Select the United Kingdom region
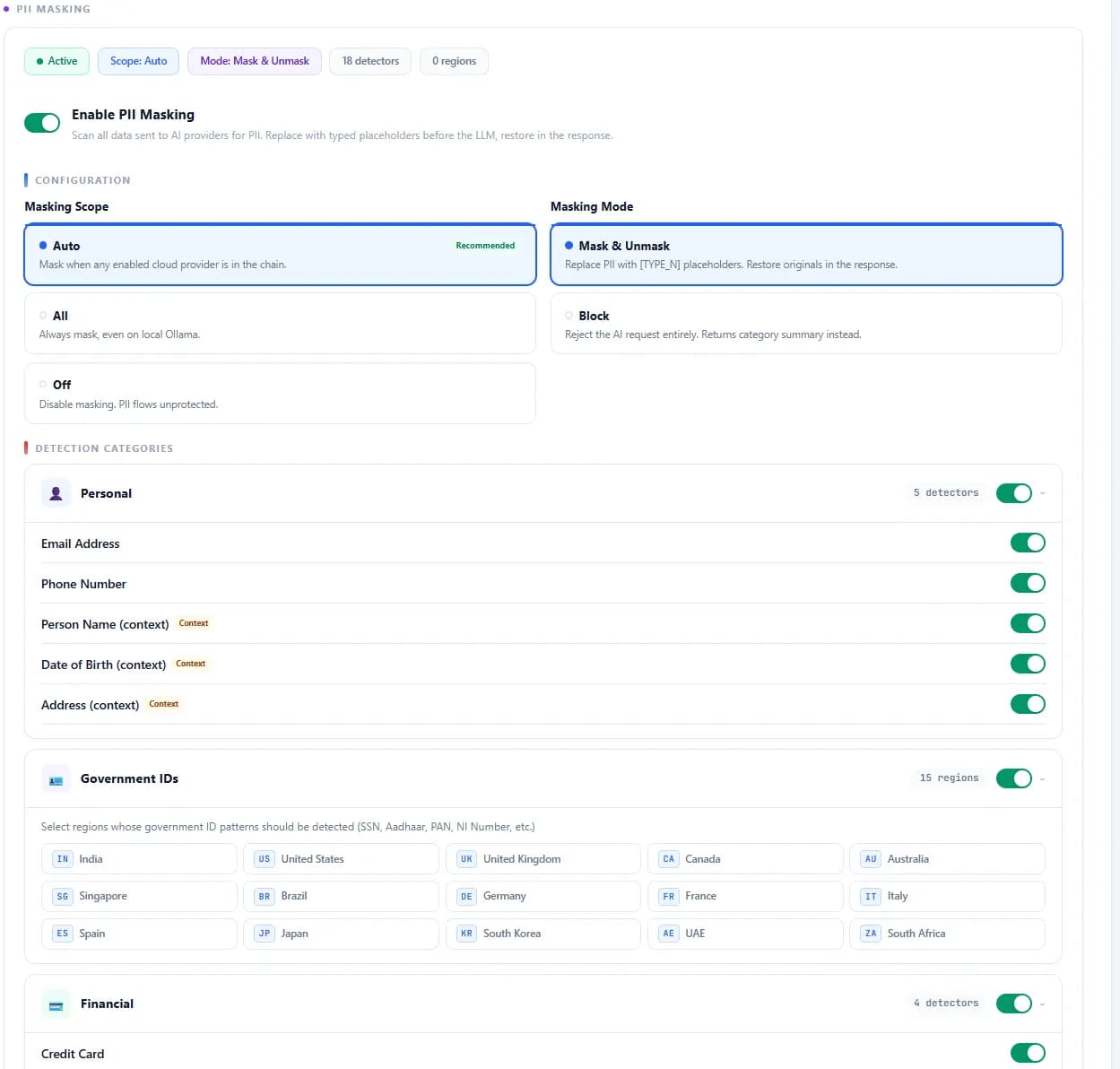This screenshot has height=1069, width=1120. pos(543,859)
